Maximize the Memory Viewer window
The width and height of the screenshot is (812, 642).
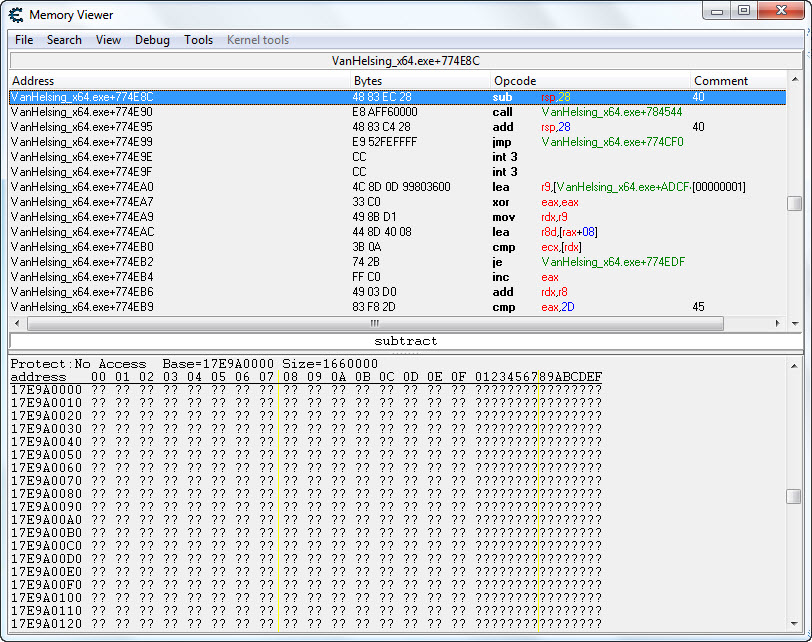tap(743, 10)
